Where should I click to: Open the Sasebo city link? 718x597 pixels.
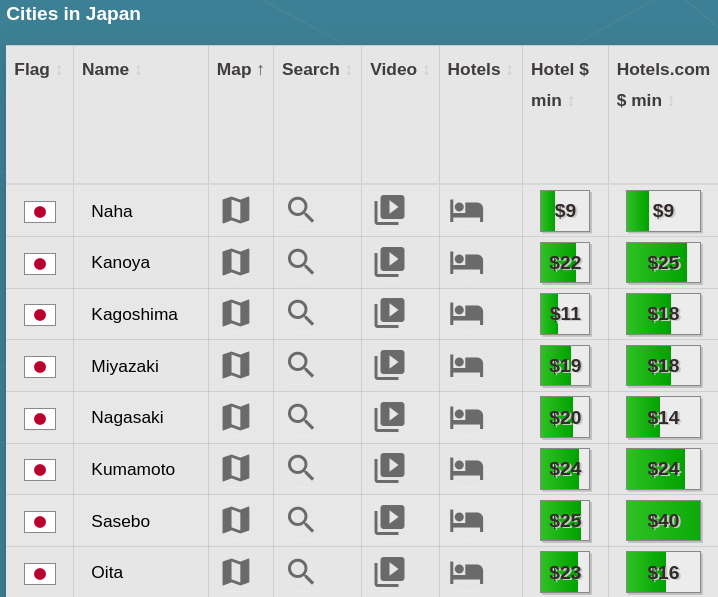pos(120,521)
